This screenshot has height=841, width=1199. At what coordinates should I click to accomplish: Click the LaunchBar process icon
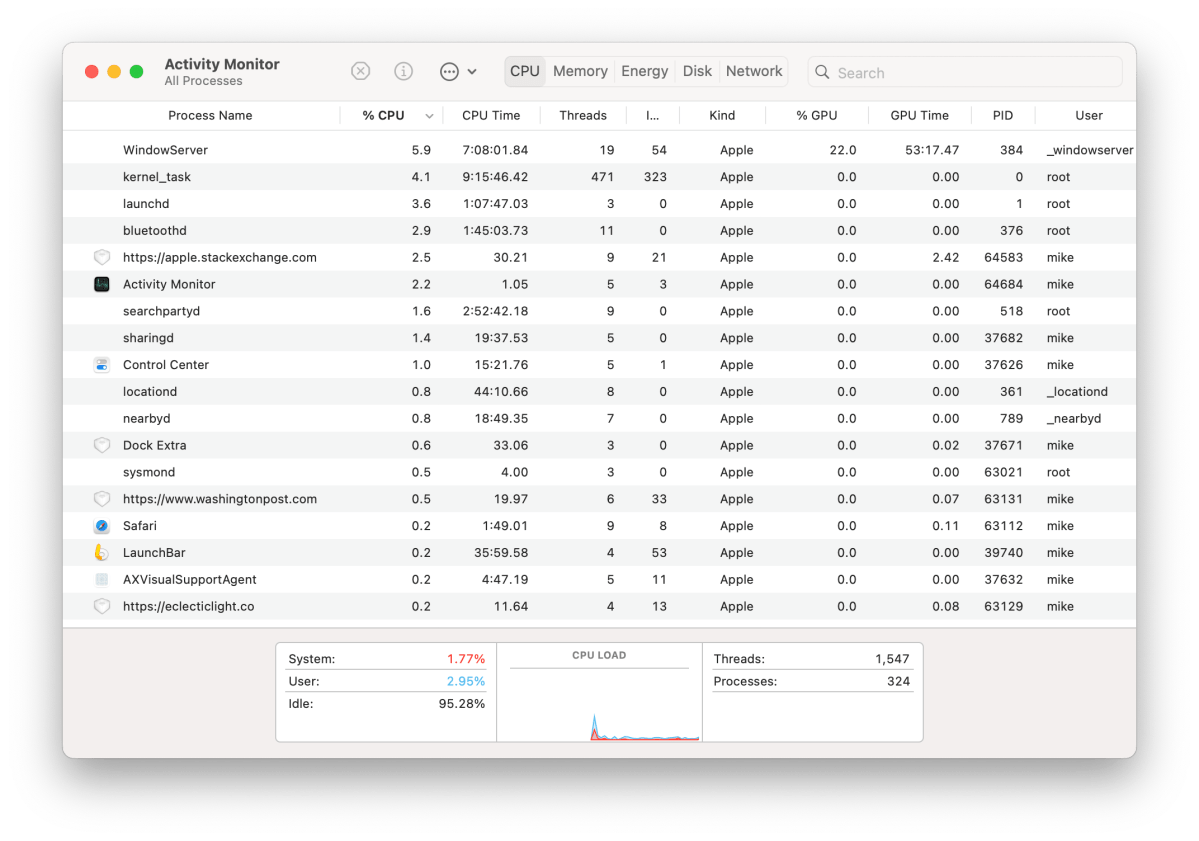(101, 553)
